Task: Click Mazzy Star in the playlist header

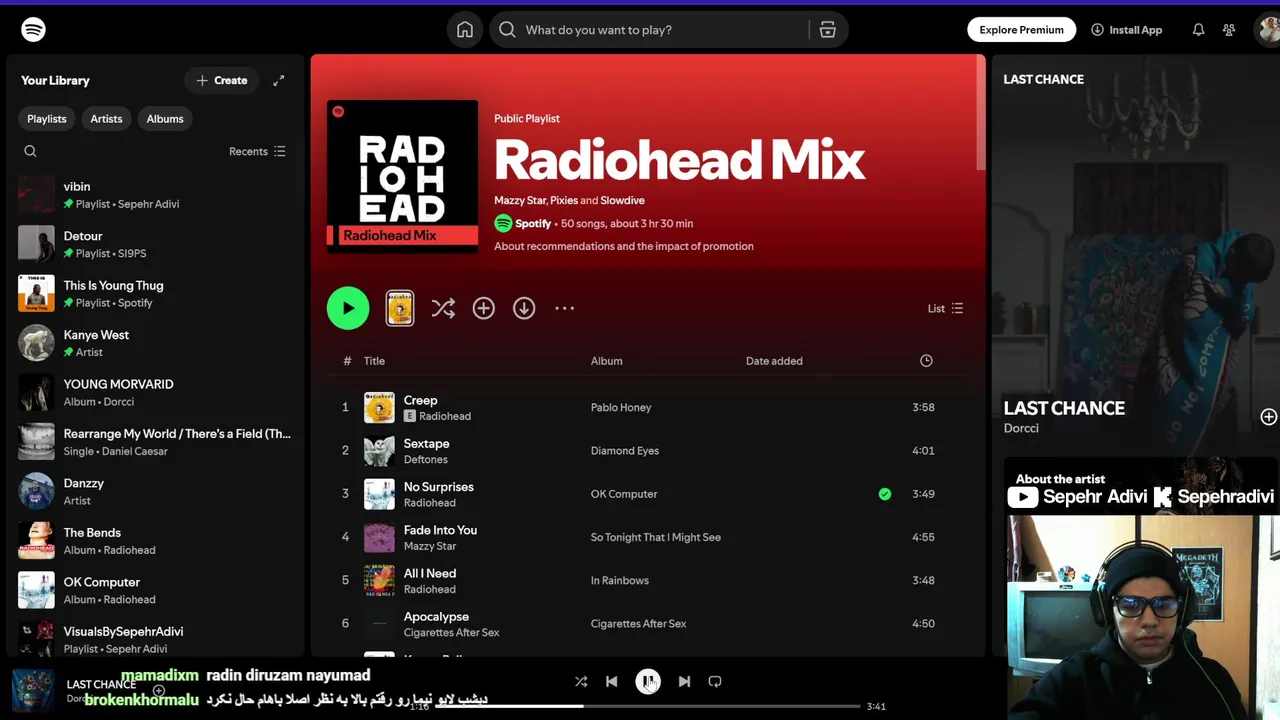Action: tap(520, 200)
